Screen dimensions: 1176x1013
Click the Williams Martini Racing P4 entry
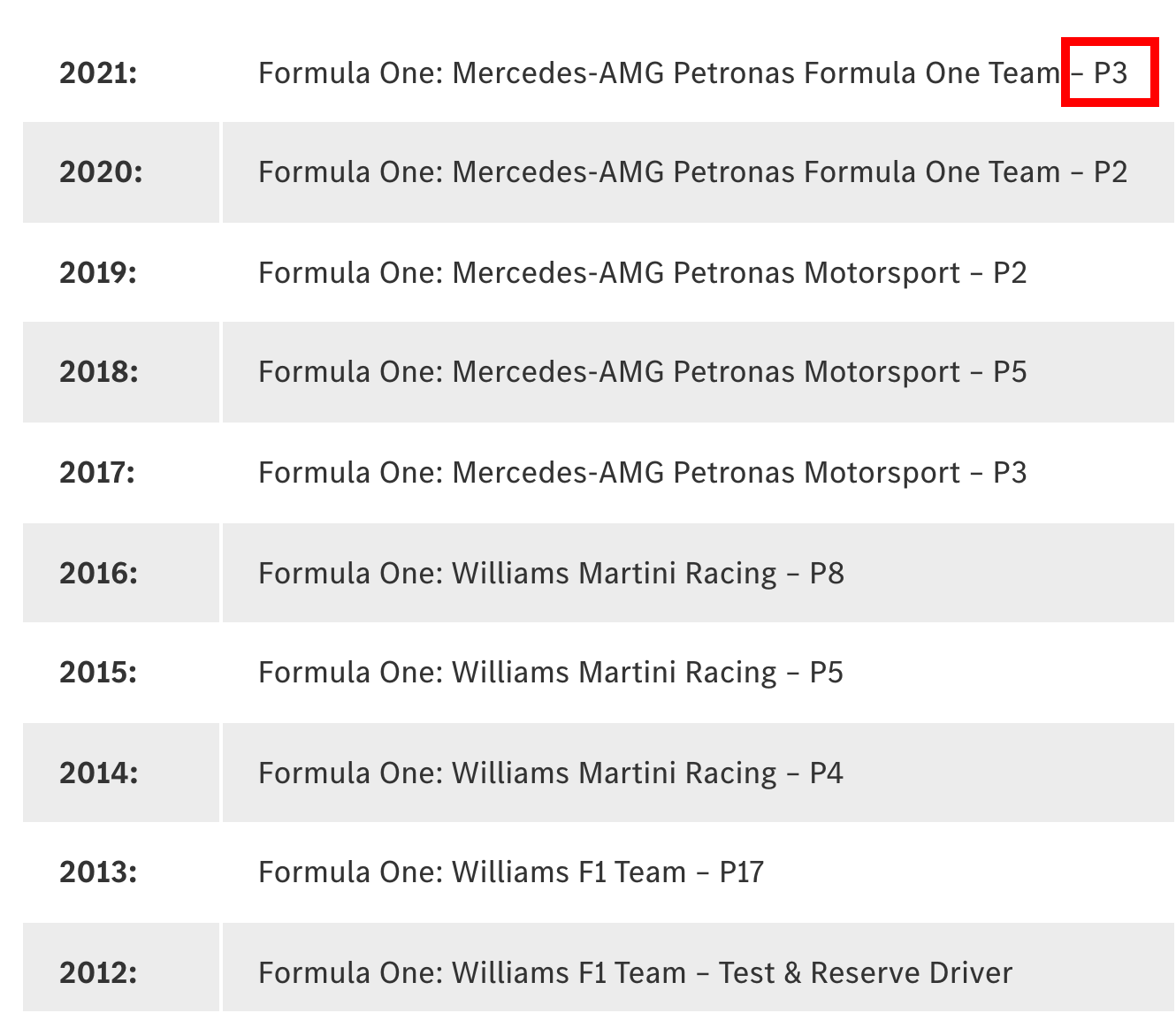551,773
